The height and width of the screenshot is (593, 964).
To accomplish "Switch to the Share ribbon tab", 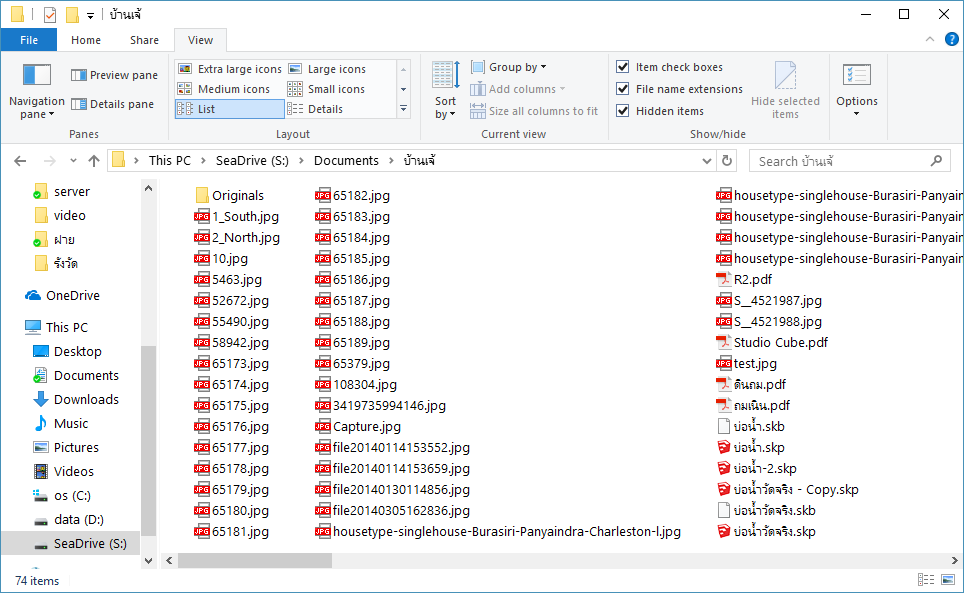I will click(144, 40).
